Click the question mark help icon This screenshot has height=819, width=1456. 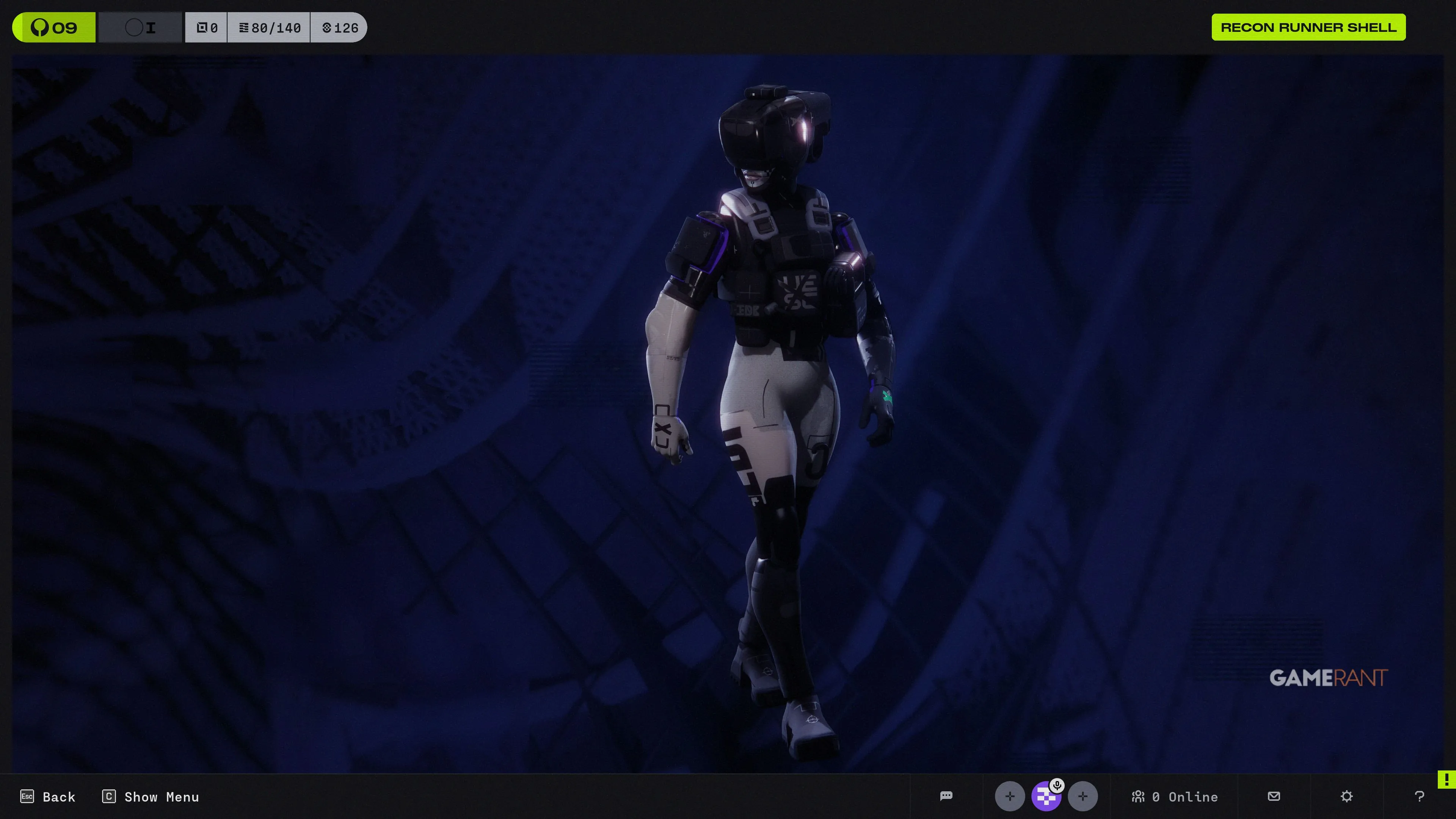pyautogui.click(x=1419, y=796)
